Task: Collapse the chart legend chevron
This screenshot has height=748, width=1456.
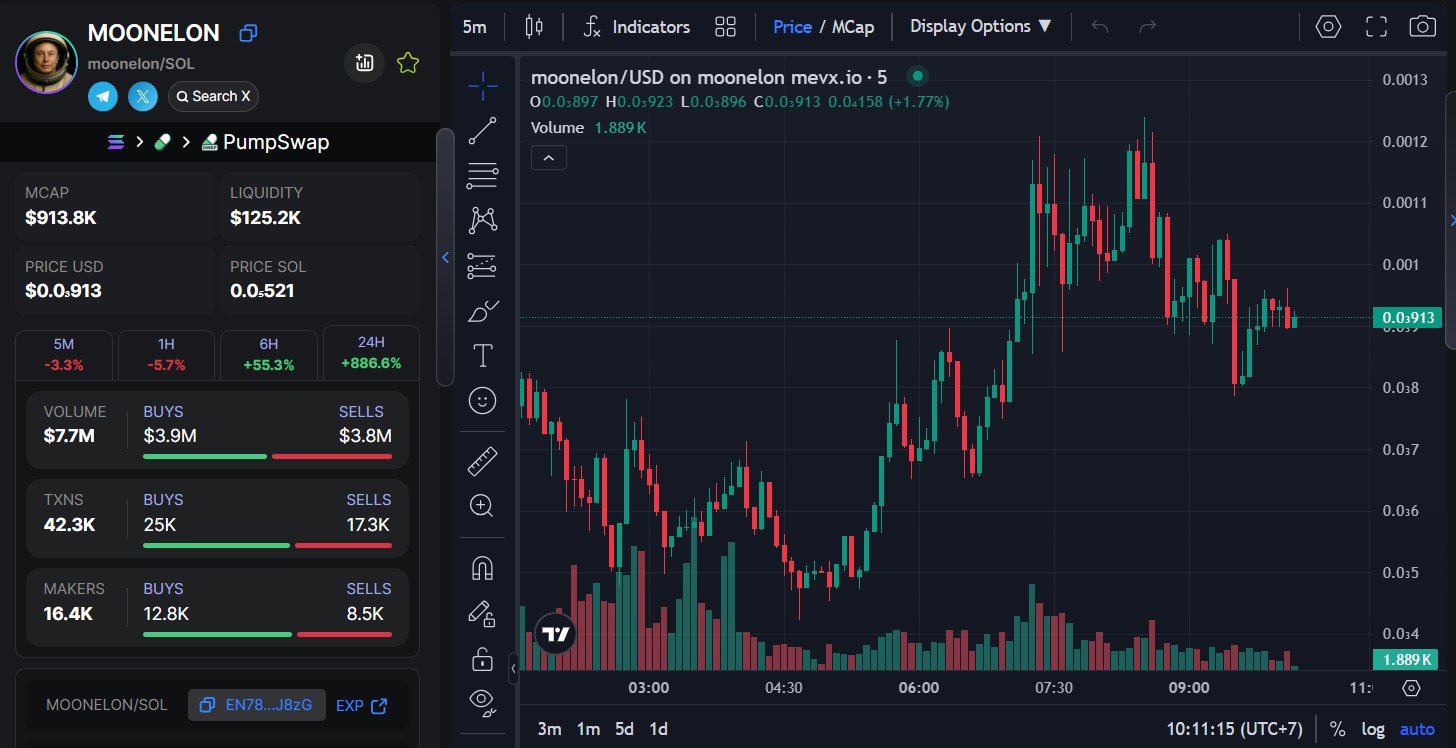Action: point(549,157)
